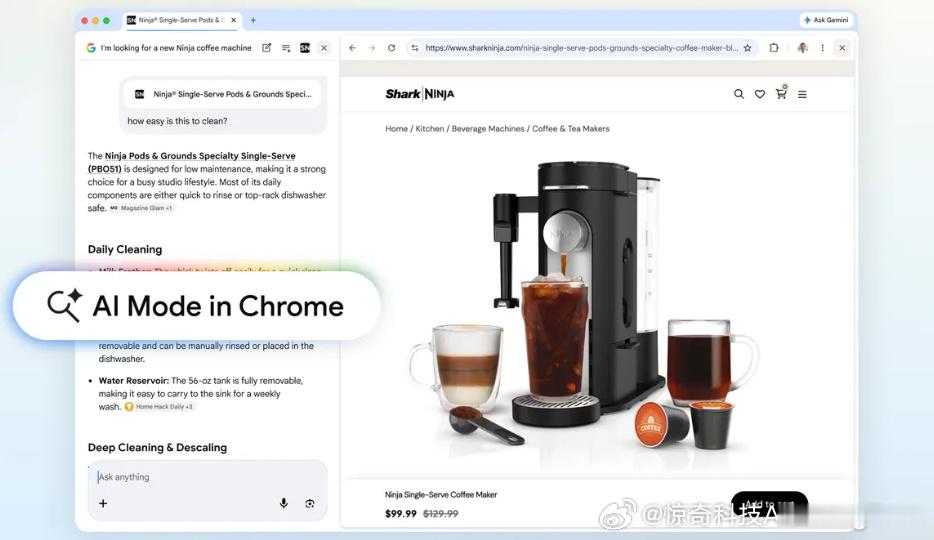Click the sharkninja.com URL address bar
Screen dimensions: 934x540
581,48
